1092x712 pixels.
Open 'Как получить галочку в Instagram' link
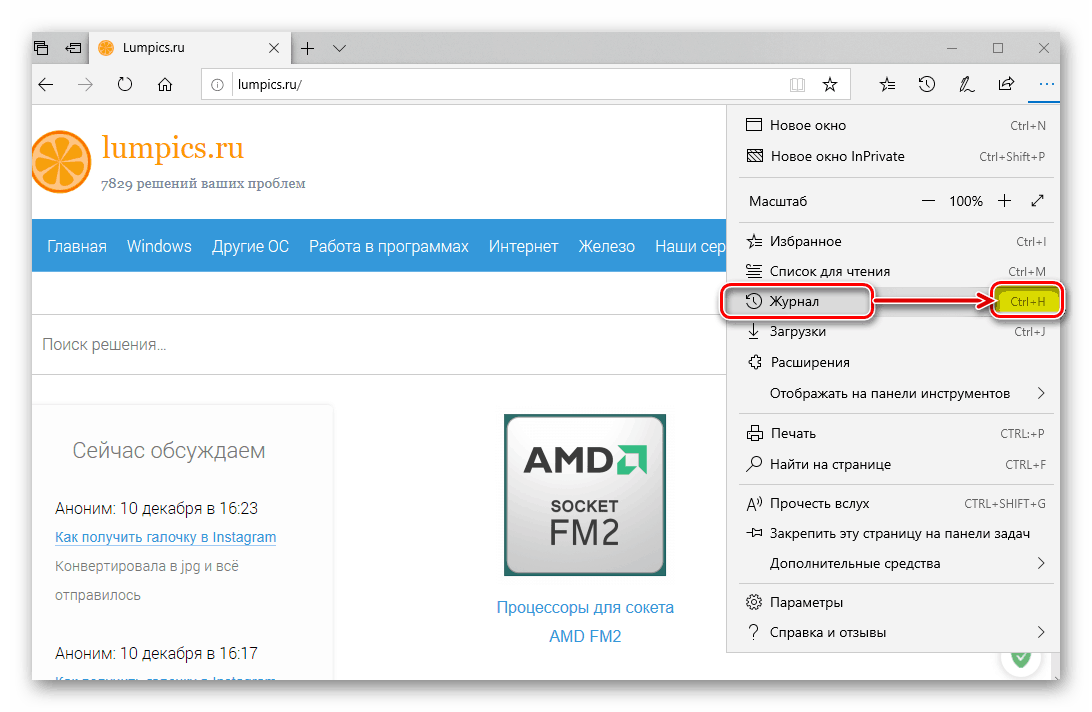point(166,537)
